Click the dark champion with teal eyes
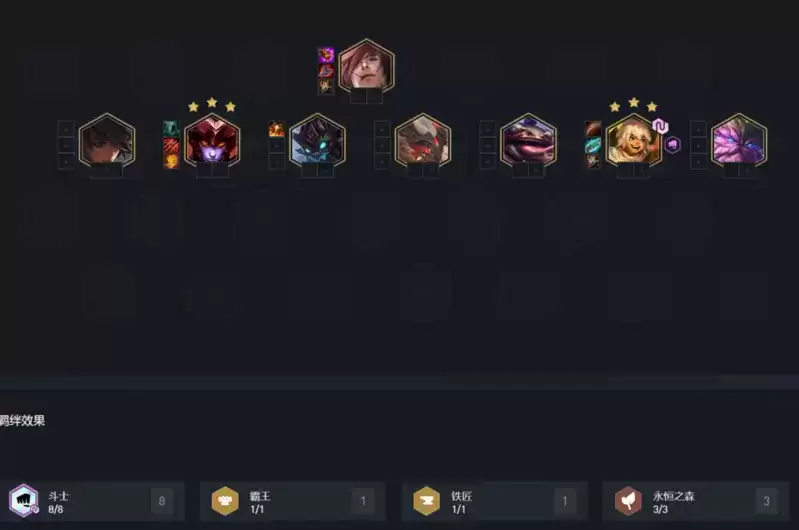 pyautogui.click(x=317, y=141)
